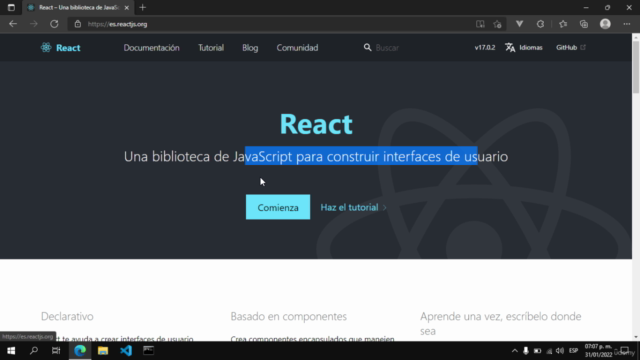Go to the Blog page
The image size is (640, 360).
coord(250,48)
